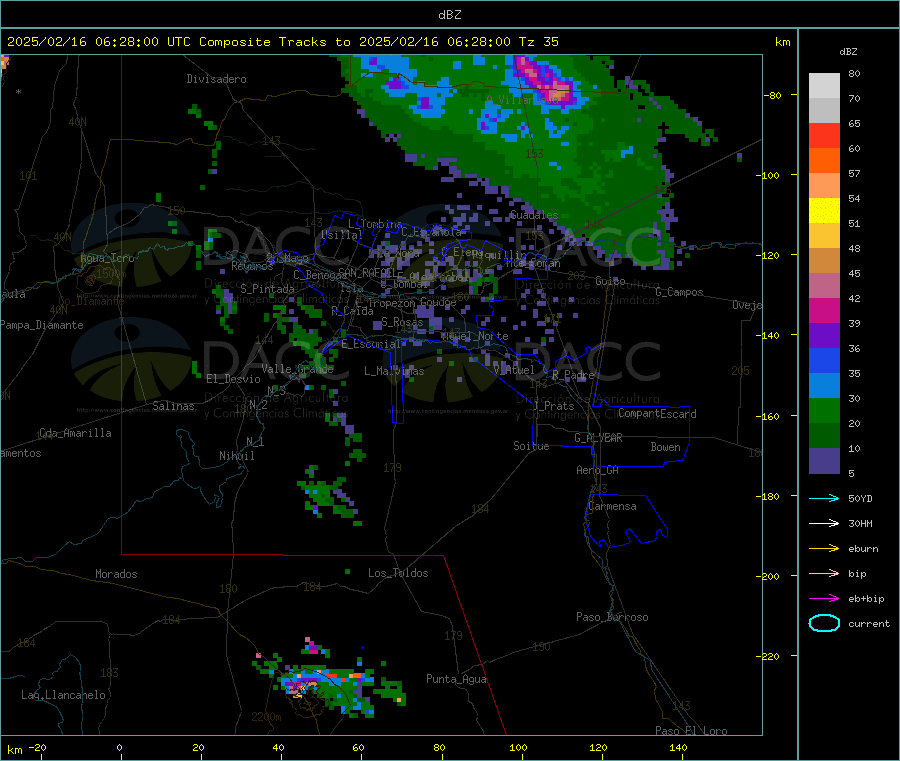Click the -80 km vertical axis tick label
This screenshot has width=900, height=761.
pos(772,95)
